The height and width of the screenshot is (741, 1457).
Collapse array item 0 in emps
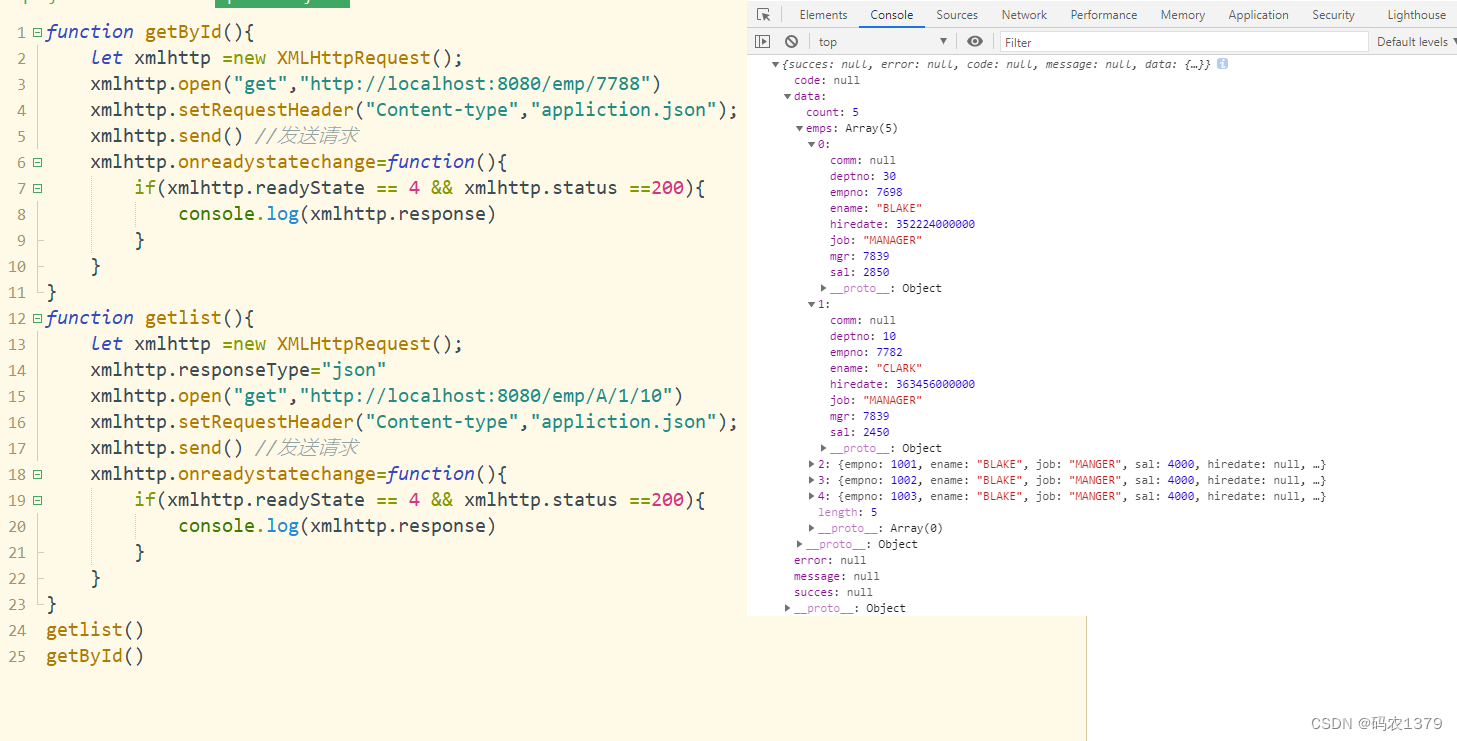tap(812, 144)
